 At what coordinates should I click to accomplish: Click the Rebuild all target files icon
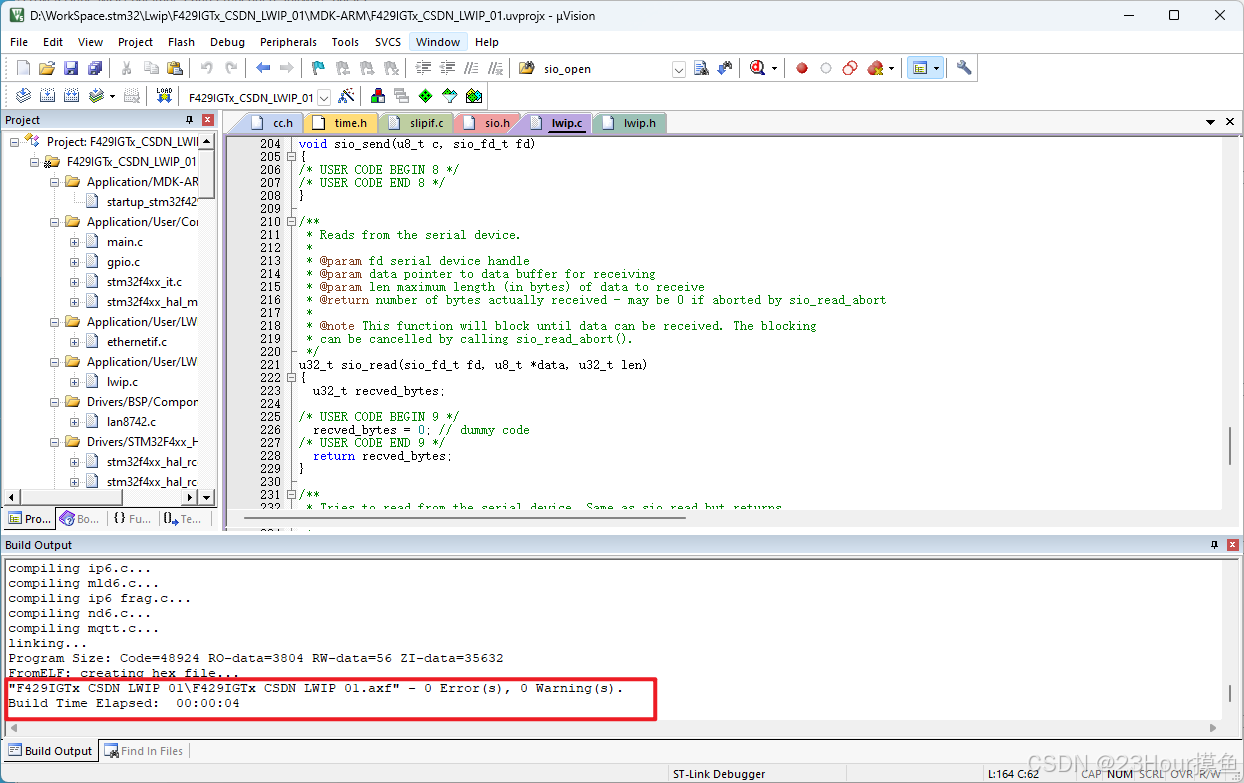tap(70, 95)
